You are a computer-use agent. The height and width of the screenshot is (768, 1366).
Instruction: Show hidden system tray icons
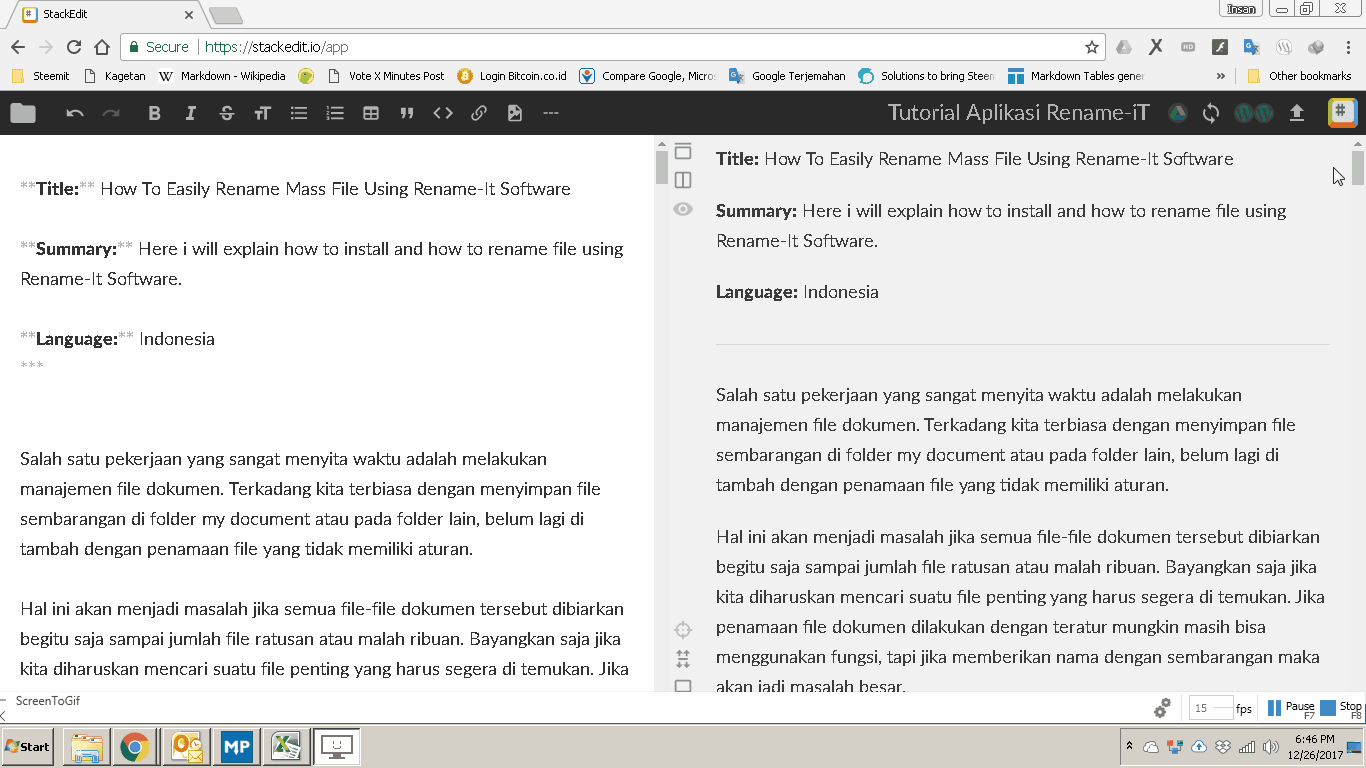coord(1130,746)
